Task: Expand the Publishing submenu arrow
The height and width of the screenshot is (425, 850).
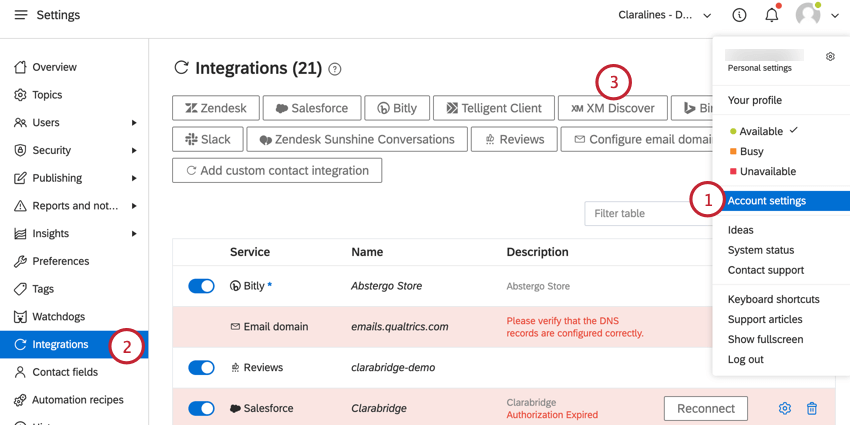Action: tap(134, 178)
